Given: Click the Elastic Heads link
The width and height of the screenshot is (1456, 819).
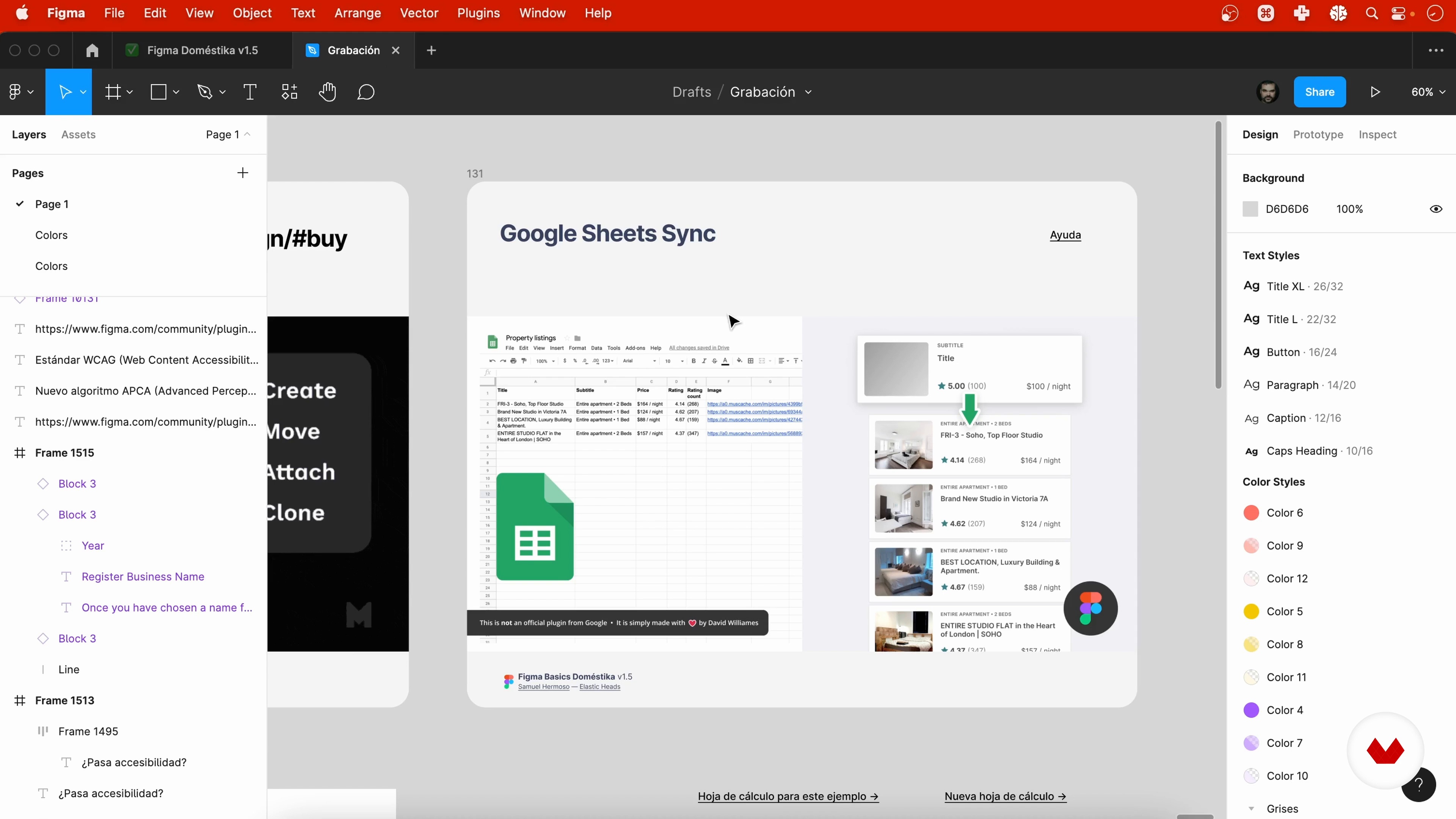Looking at the screenshot, I should pos(600,687).
